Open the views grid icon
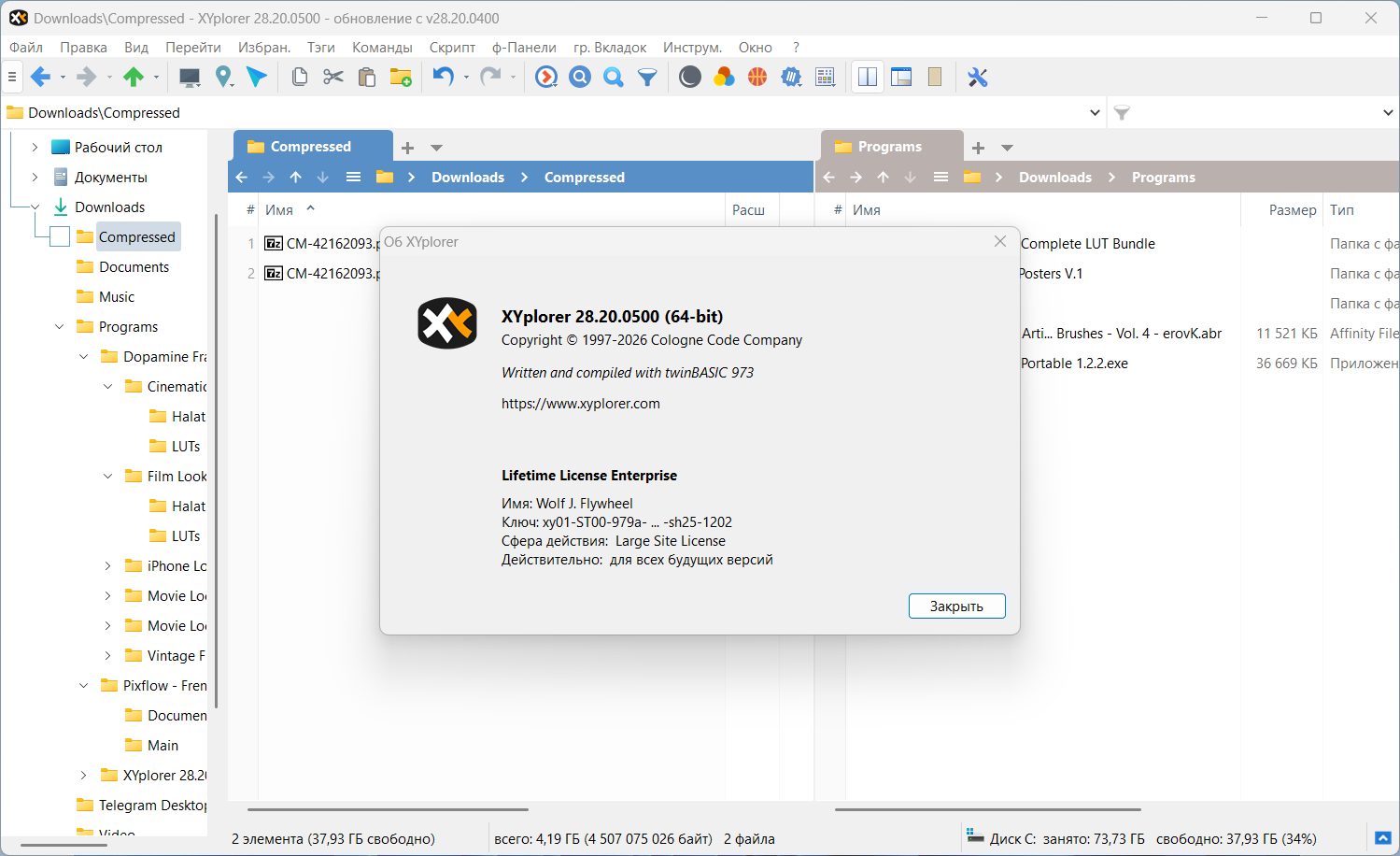This screenshot has width=1400, height=856. coord(825,78)
